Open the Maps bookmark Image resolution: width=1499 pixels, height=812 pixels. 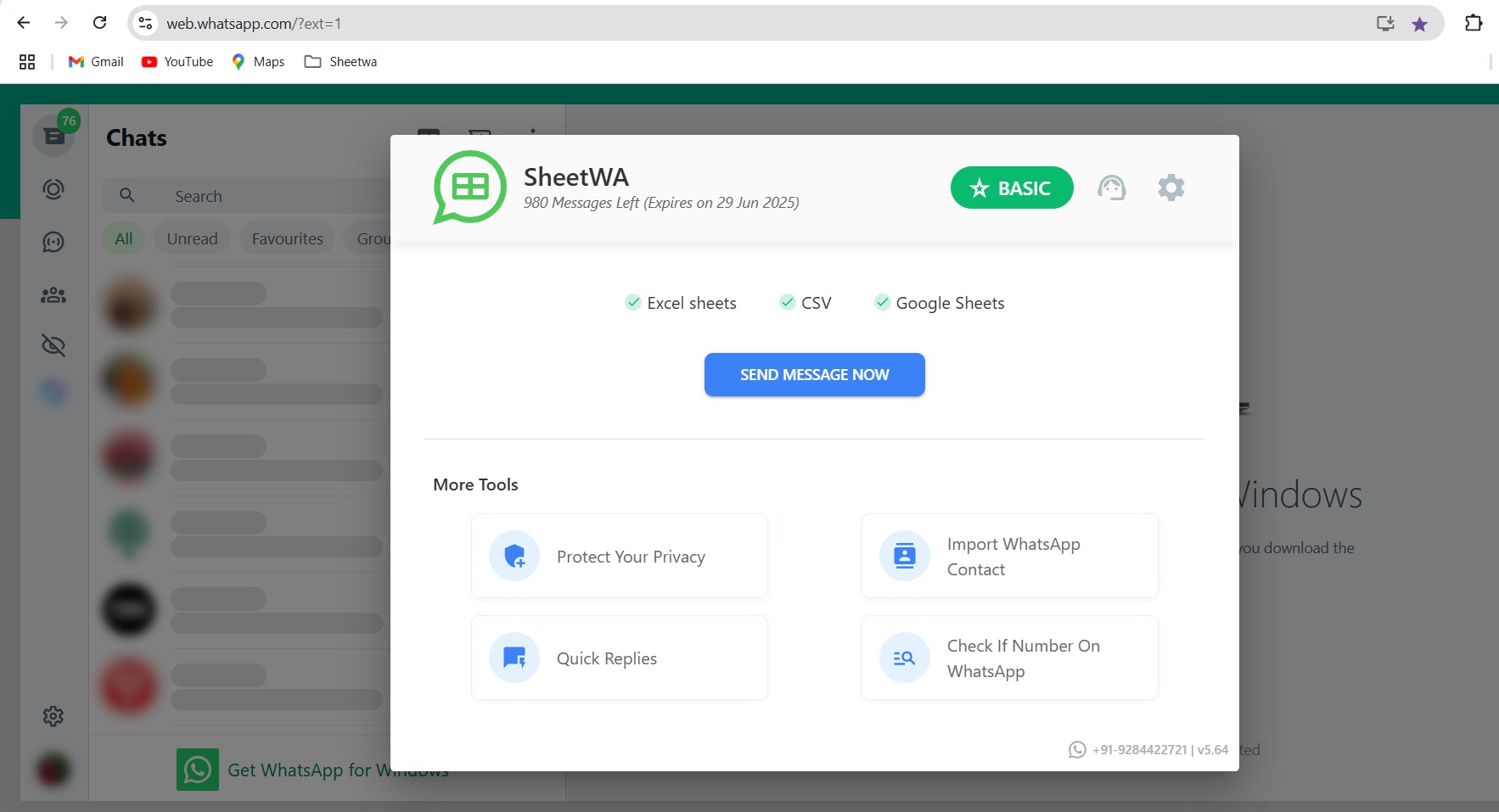(x=258, y=62)
